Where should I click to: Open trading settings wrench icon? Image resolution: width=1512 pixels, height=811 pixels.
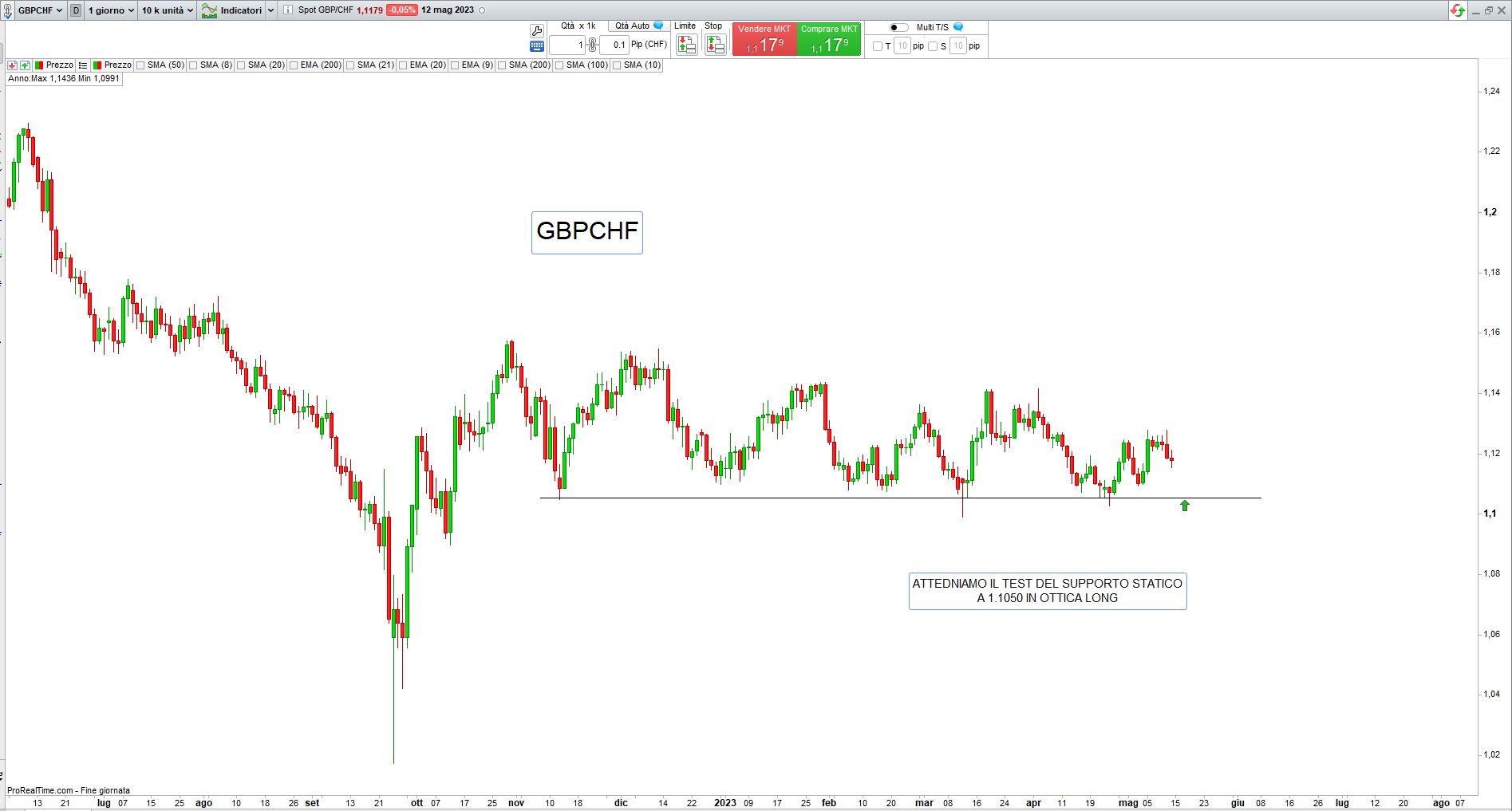(537, 30)
